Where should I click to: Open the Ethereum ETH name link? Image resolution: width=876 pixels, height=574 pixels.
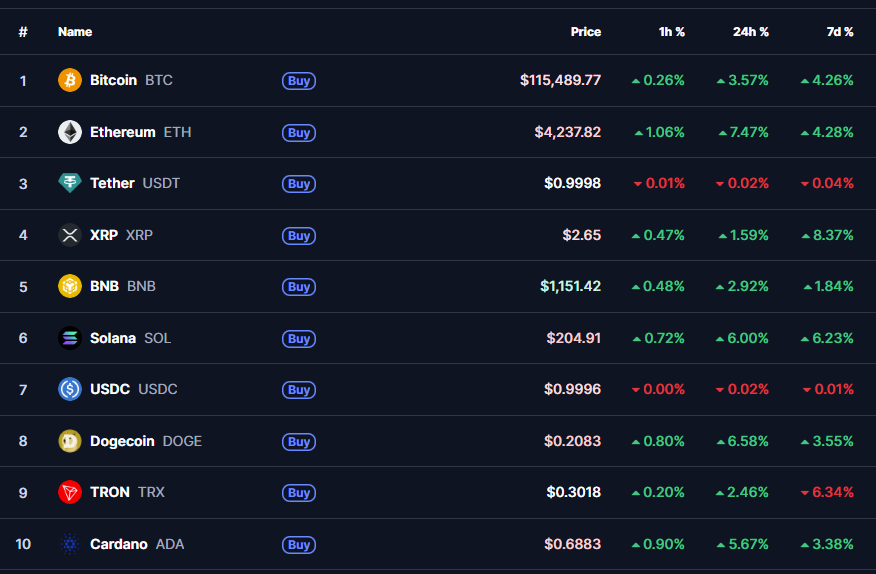[141, 132]
